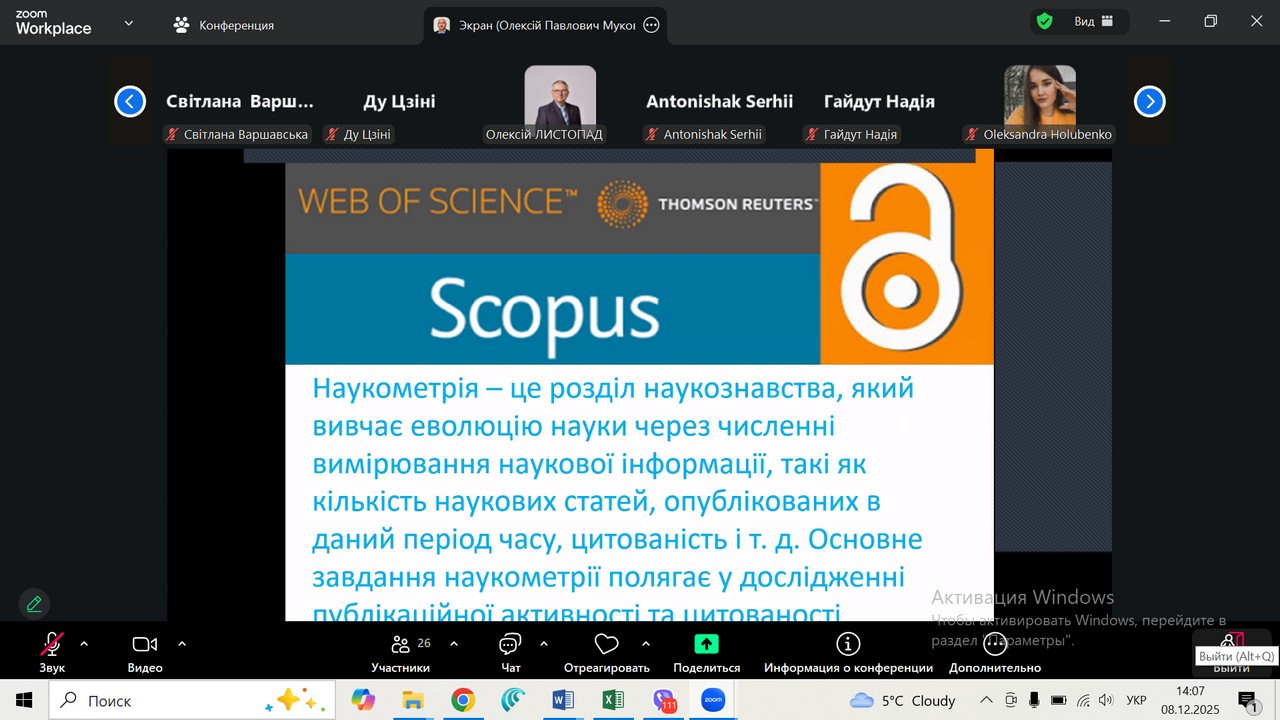This screenshot has width=1280, height=720.
Task: Open the Участники participants panel
Action: point(400,652)
